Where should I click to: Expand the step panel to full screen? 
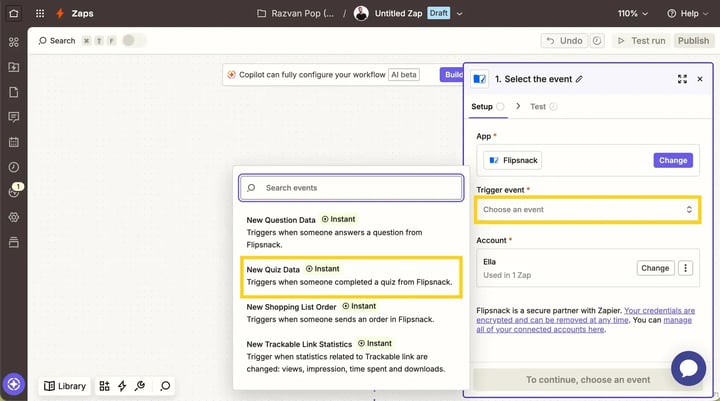682,79
